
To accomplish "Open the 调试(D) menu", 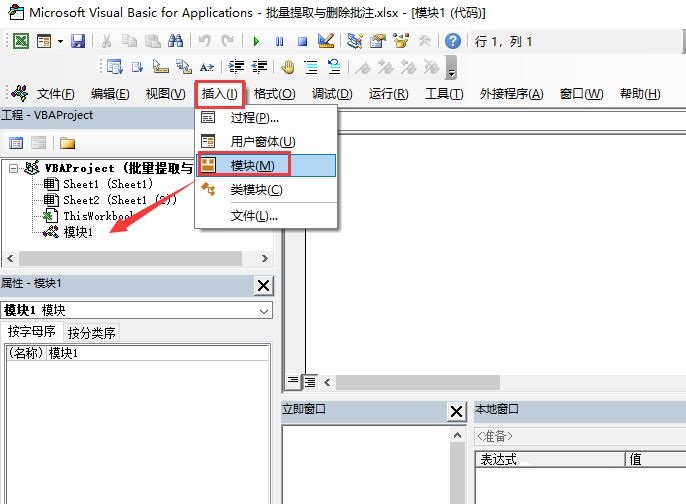I will (x=332, y=94).
